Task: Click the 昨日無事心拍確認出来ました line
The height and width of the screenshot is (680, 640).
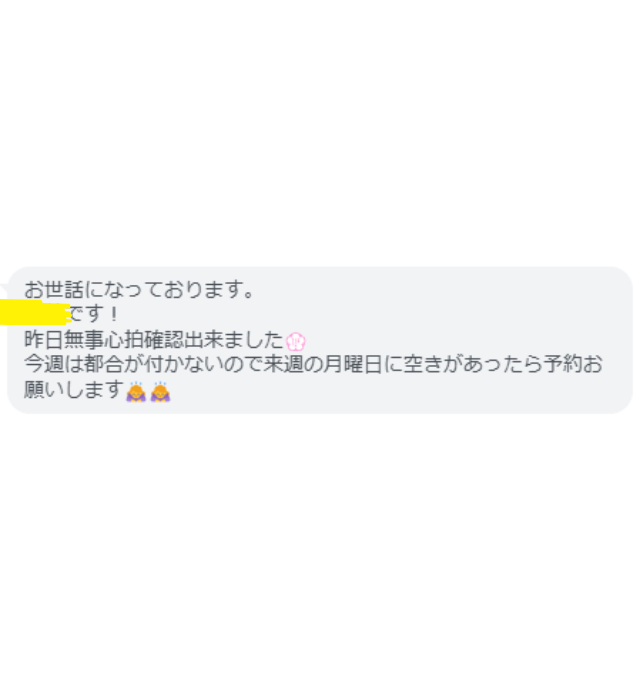Action: pyautogui.click(x=154, y=339)
